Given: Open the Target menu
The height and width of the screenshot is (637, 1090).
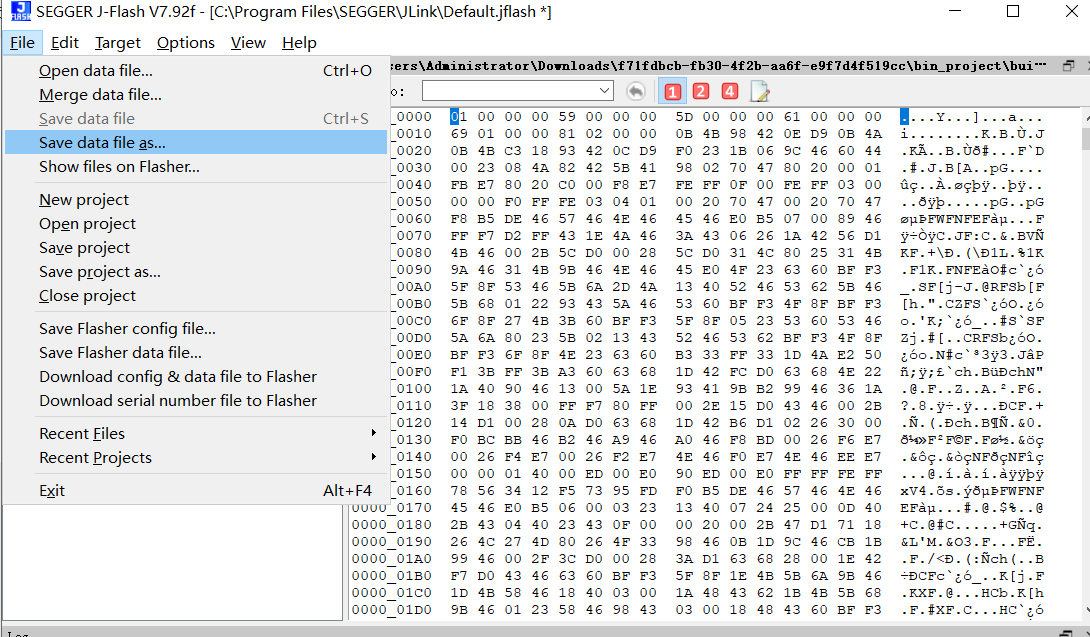Looking at the screenshot, I should [x=117, y=42].
